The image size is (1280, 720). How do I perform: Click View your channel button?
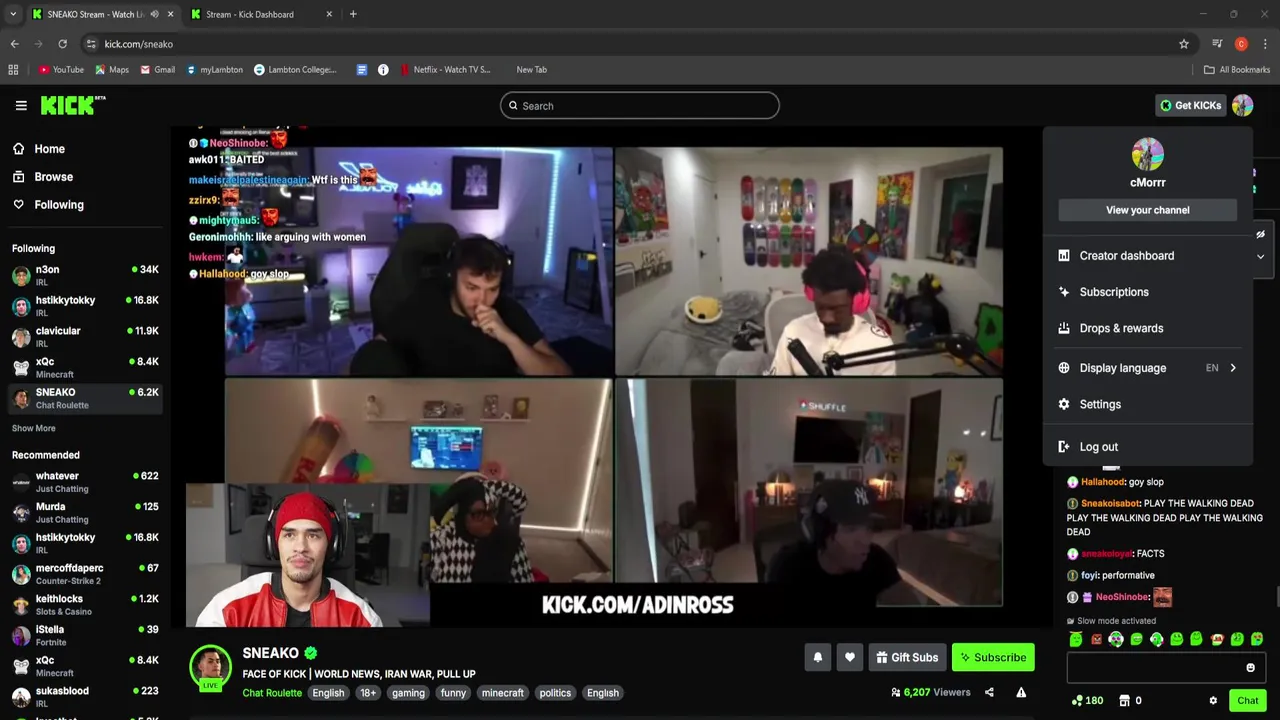[x=1147, y=210]
